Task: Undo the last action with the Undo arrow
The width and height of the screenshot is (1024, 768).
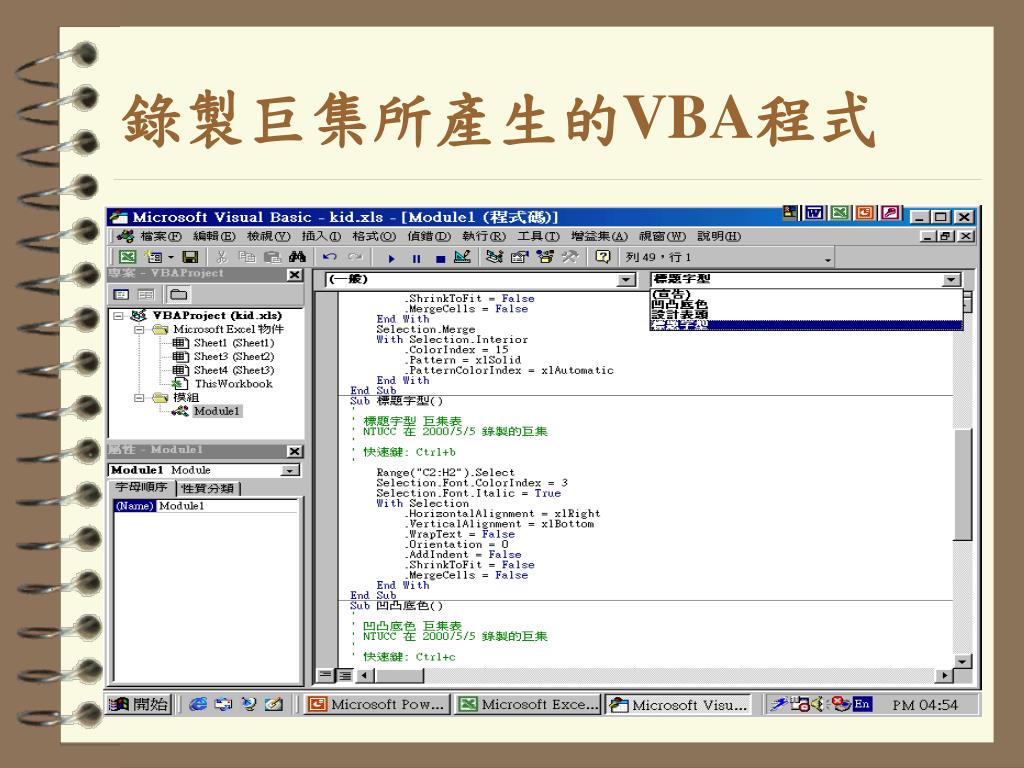Action: [330, 257]
